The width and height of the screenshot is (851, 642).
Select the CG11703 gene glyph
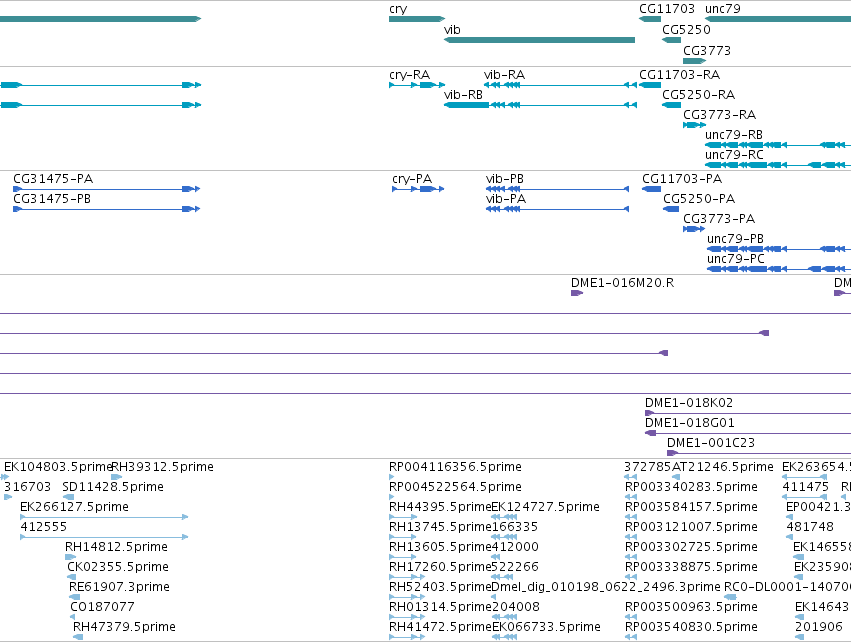(x=650, y=19)
